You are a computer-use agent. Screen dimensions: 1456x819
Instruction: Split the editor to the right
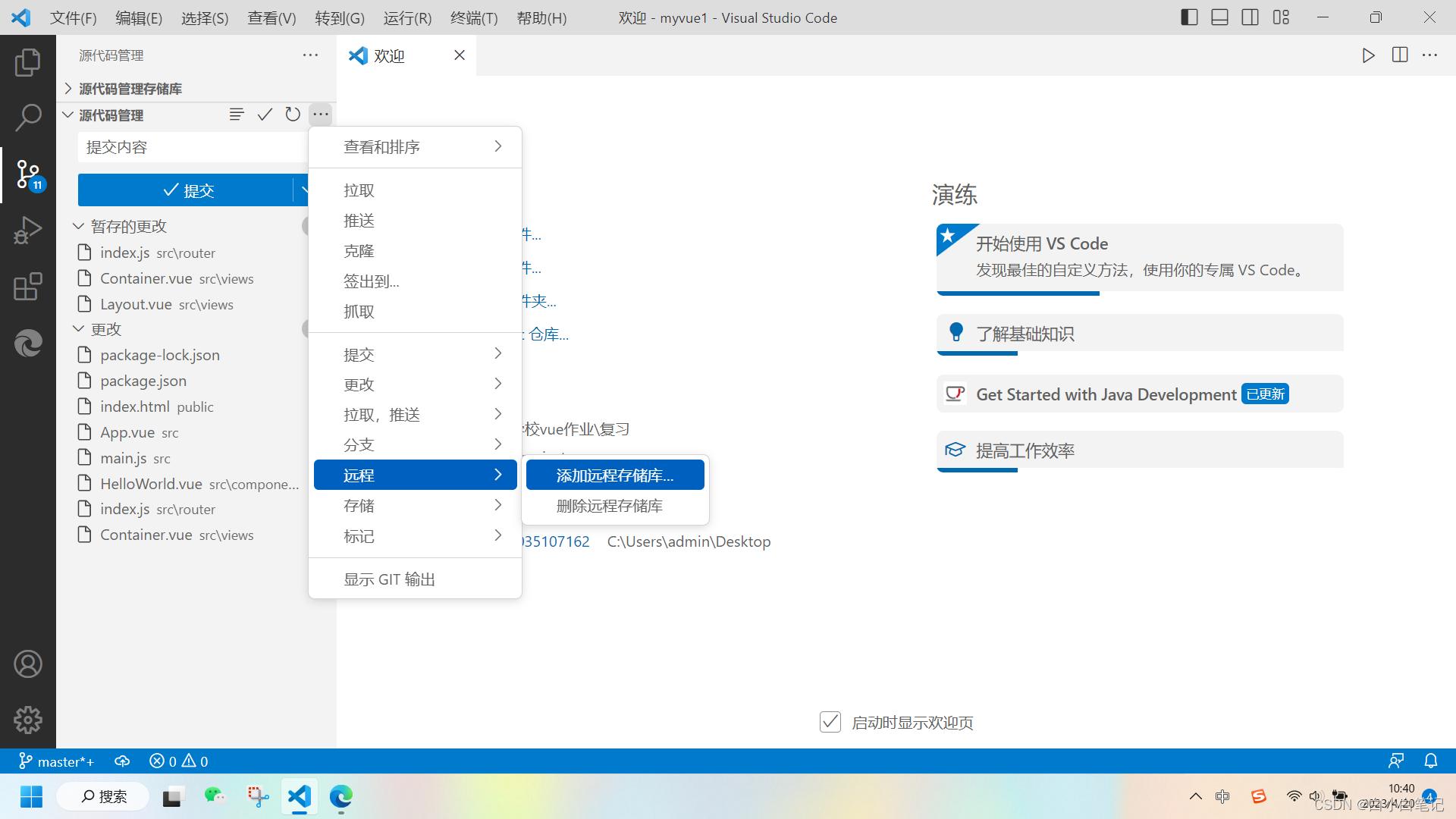tap(1400, 55)
